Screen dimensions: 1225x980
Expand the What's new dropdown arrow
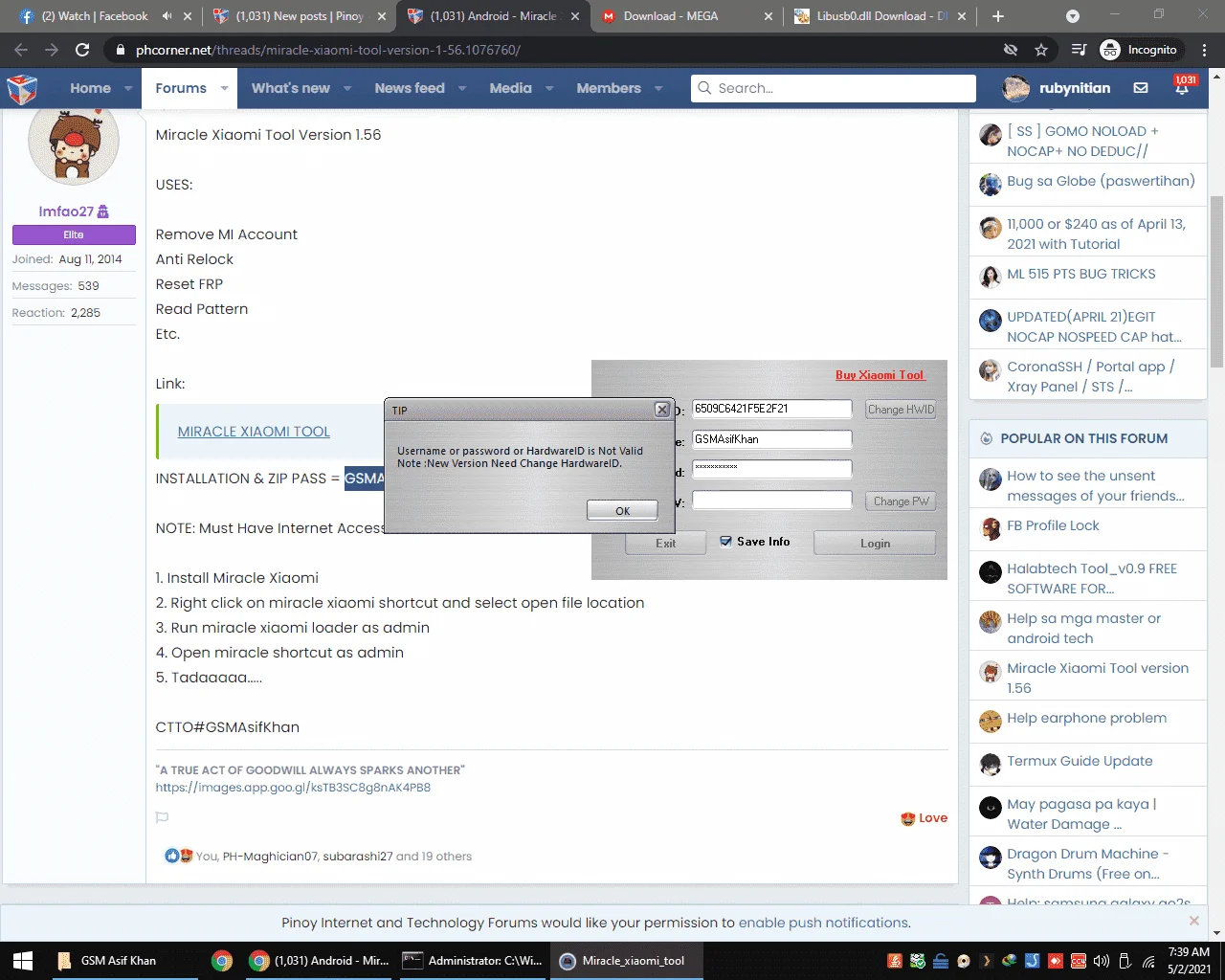click(347, 88)
